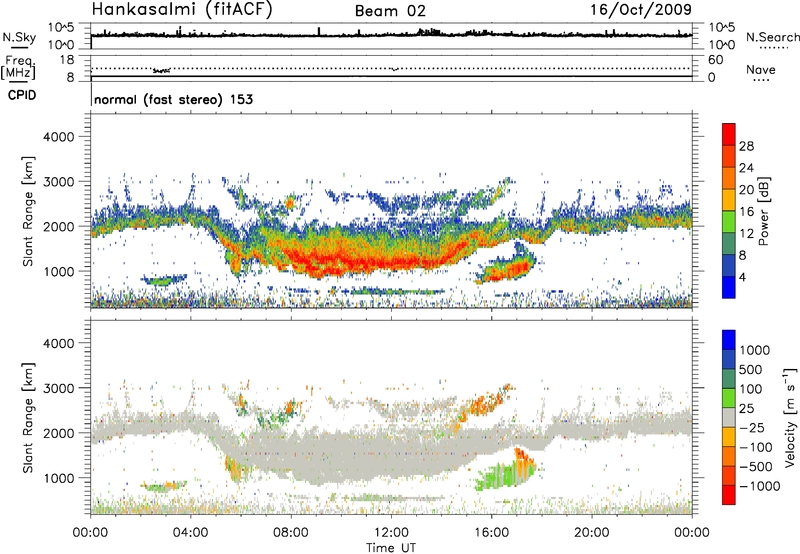Viewport: 800px width, 554px height.
Task: Click '-1000' on the Velocity colorbar
Action: [760, 486]
